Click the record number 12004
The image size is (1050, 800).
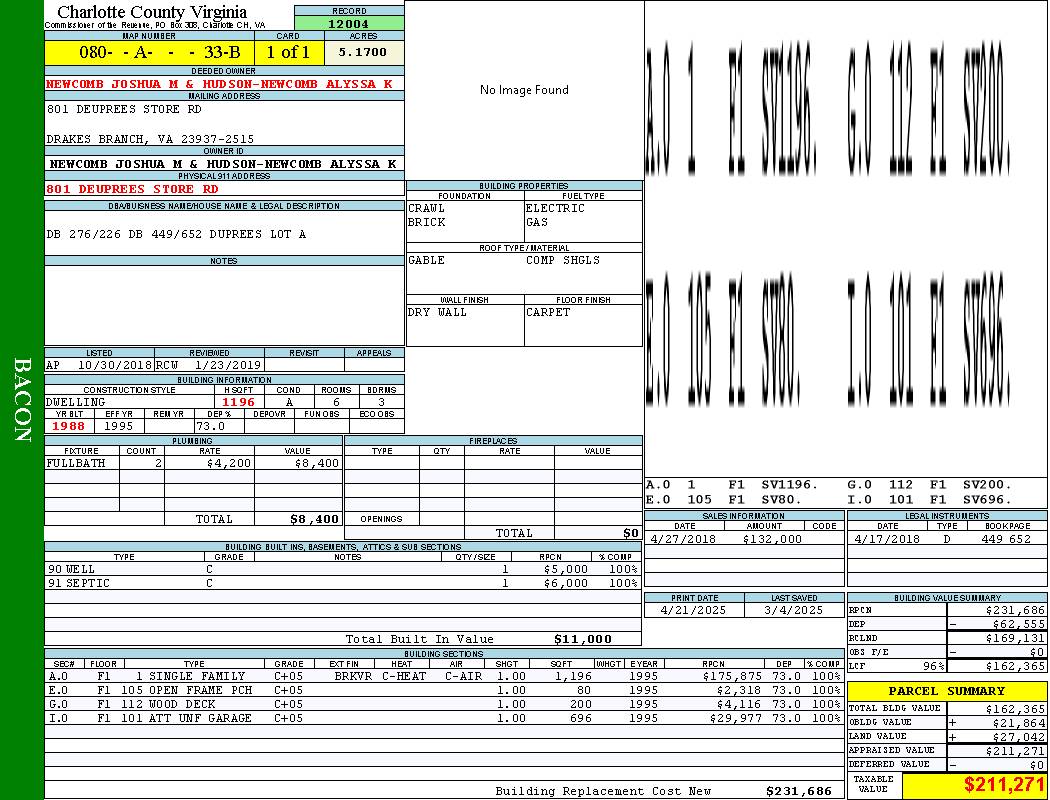tap(348, 23)
